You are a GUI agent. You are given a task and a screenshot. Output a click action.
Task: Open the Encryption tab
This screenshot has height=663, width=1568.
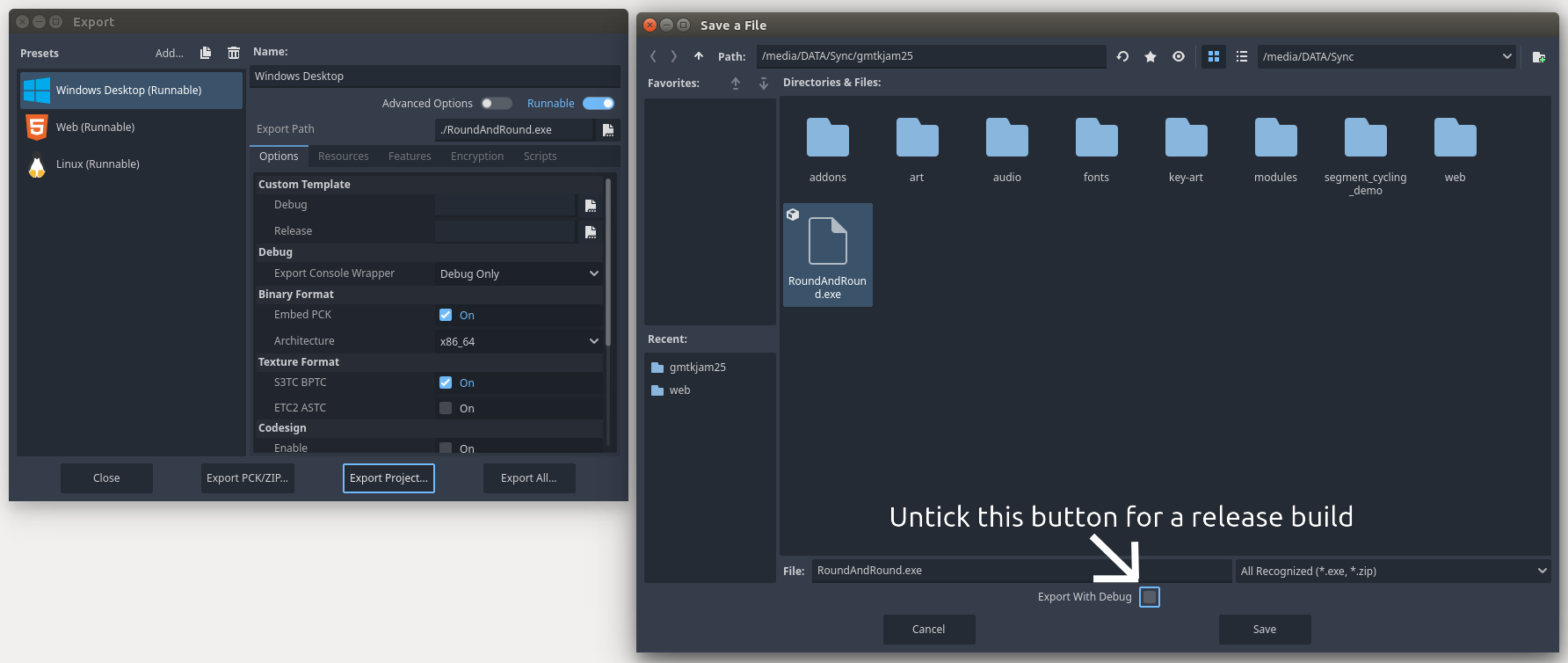pos(477,157)
